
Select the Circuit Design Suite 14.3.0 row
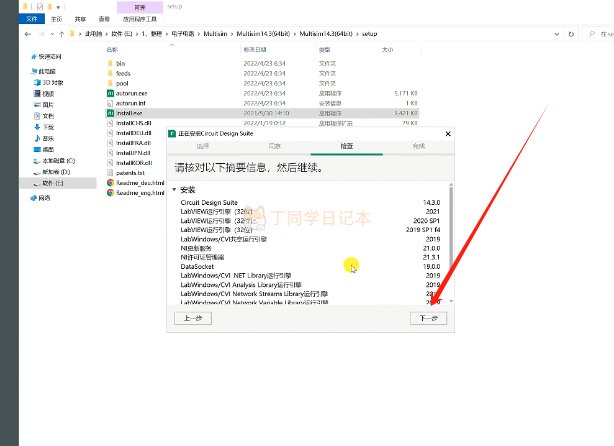(310, 202)
